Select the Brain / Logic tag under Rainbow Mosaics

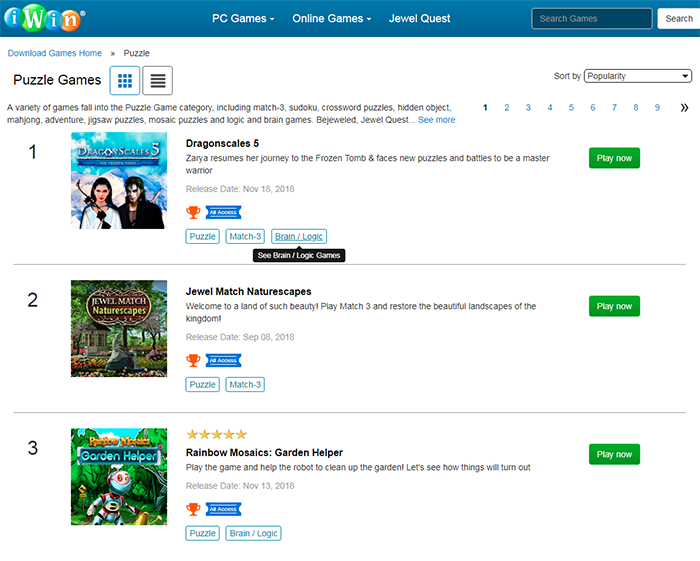(x=253, y=533)
